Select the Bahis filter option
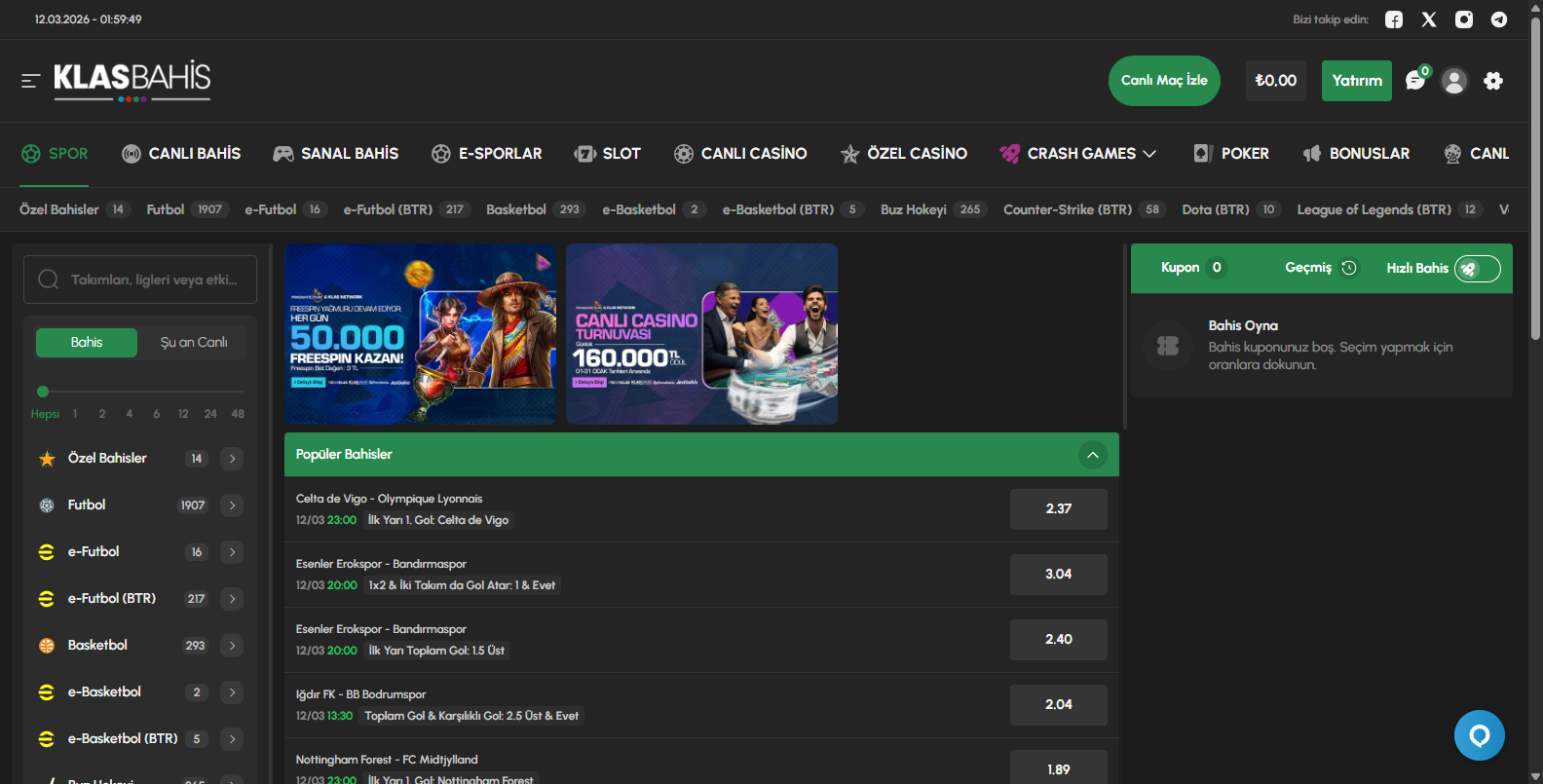Viewport: 1543px width, 784px height. click(87, 343)
